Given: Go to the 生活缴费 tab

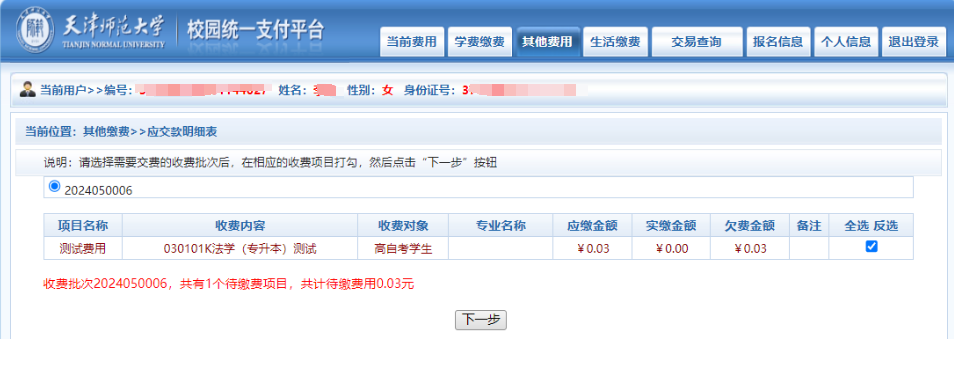Looking at the screenshot, I should (615, 42).
